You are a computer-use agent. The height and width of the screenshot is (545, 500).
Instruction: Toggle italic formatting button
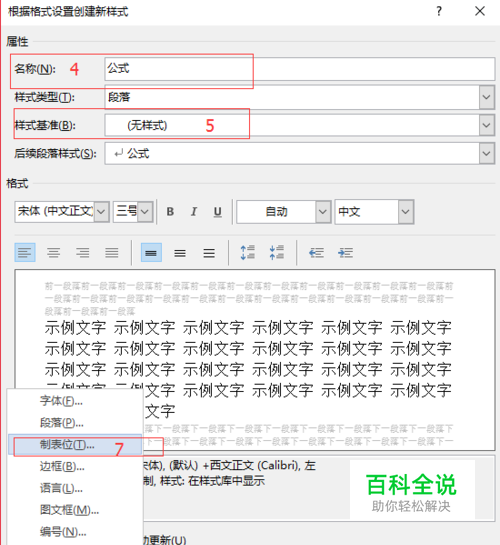194,212
